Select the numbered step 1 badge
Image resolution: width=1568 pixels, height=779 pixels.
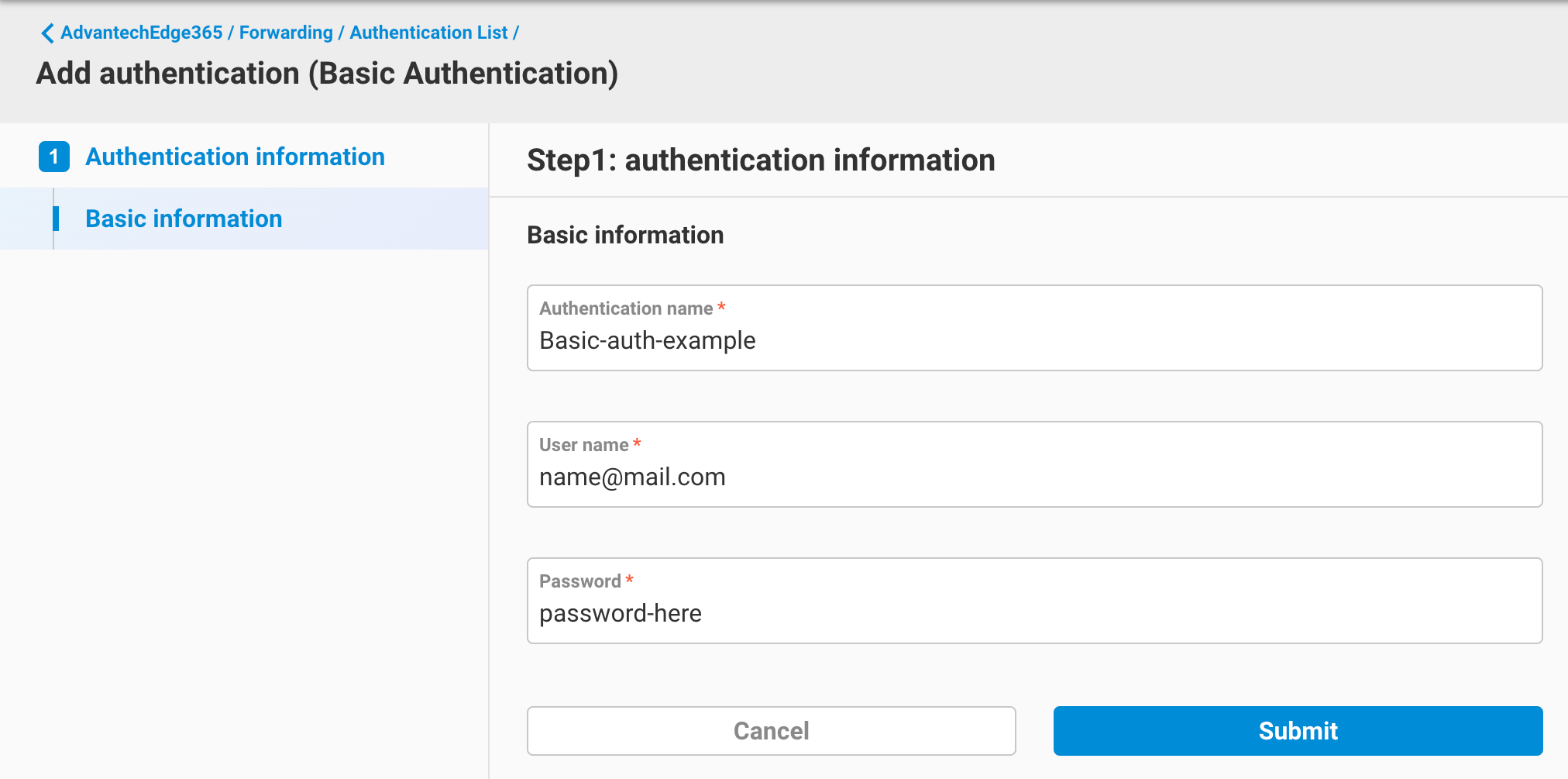[x=53, y=157]
